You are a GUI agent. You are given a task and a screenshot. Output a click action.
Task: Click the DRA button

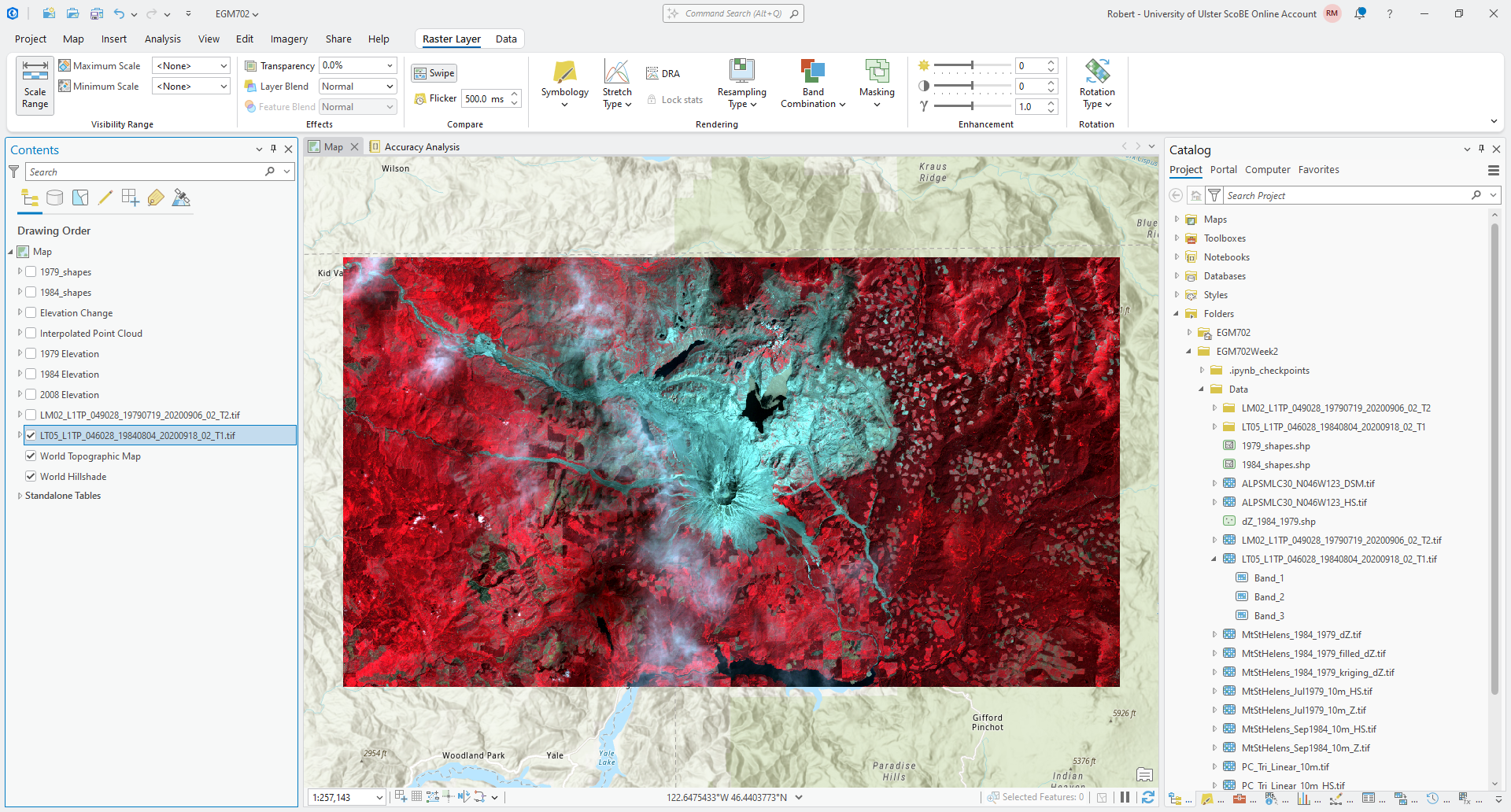pos(663,73)
